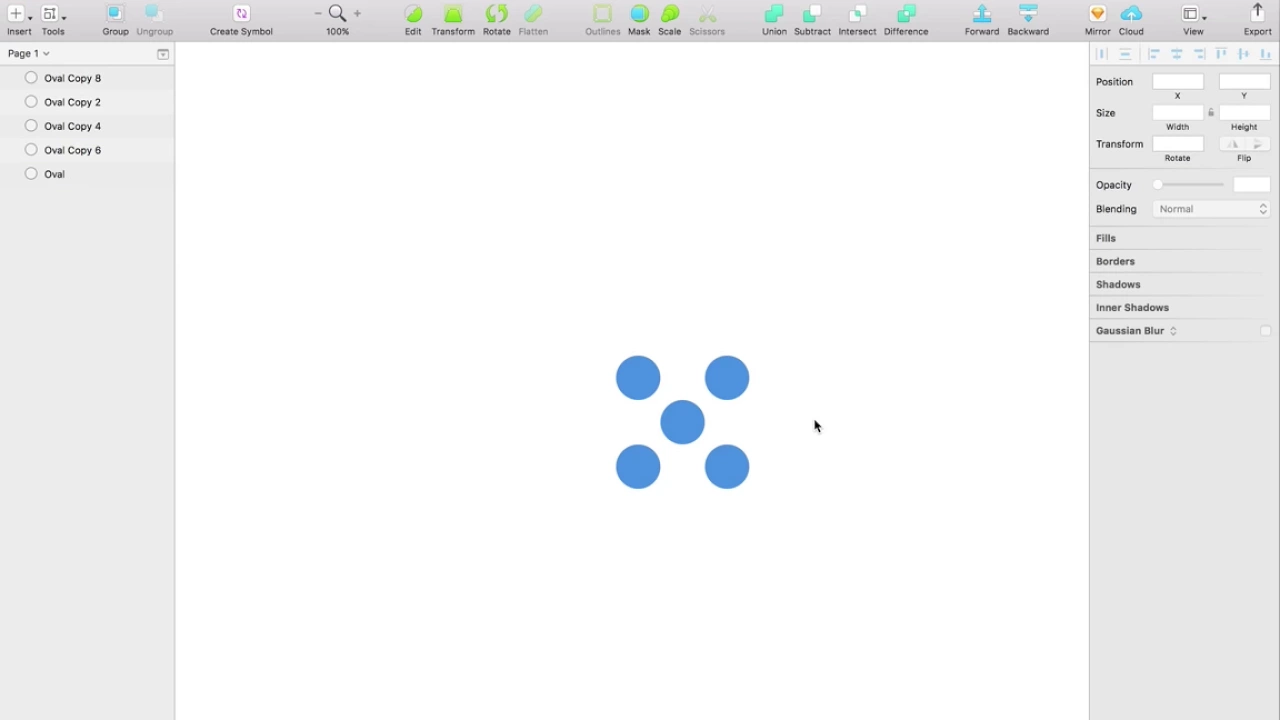The width and height of the screenshot is (1280, 720).
Task: Zoom out with the minus button
Action: [x=318, y=13]
